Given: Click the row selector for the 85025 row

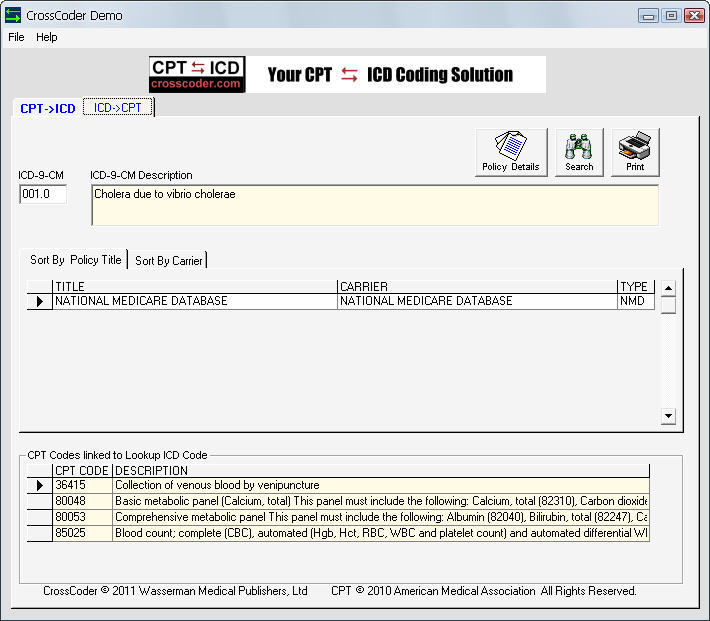Looking at the screenshot, I should tap(40, 533).
